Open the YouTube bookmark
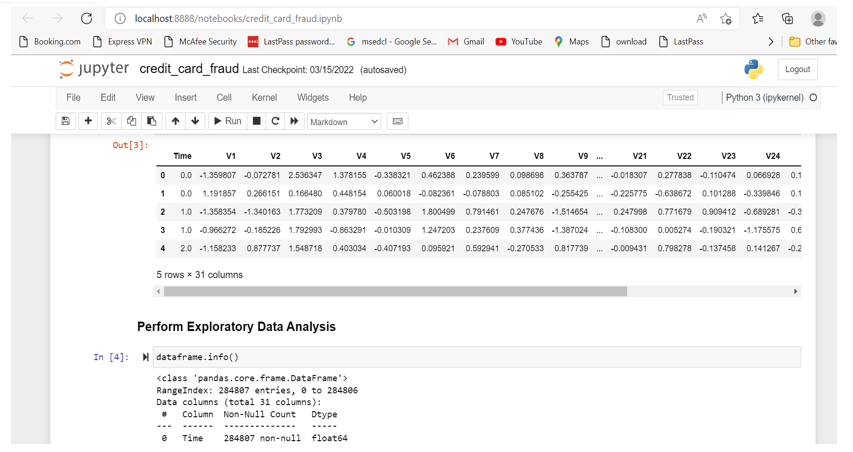Screen dimensions: 853x452 click(x=519, y=41)
